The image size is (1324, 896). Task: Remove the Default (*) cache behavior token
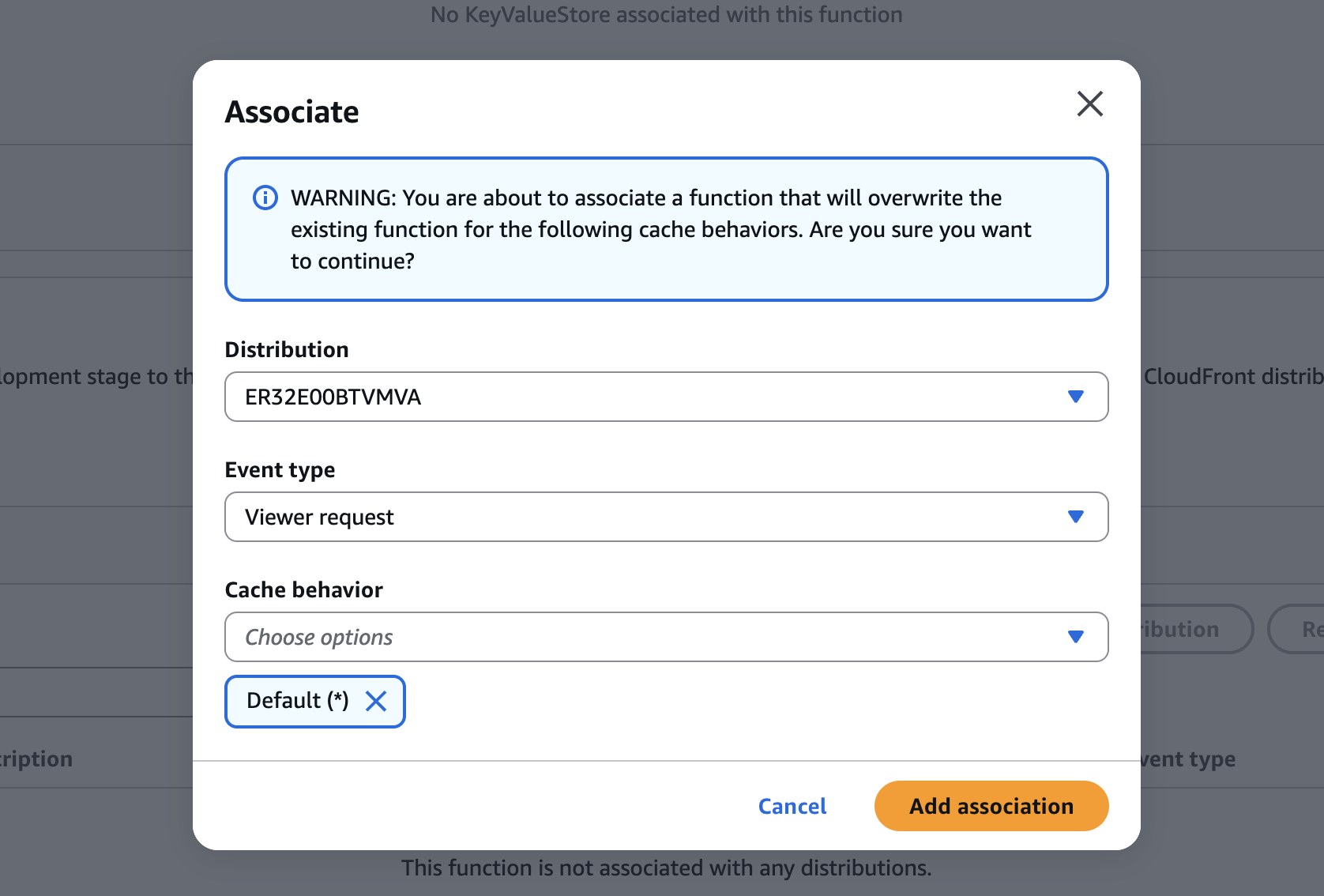376,701
